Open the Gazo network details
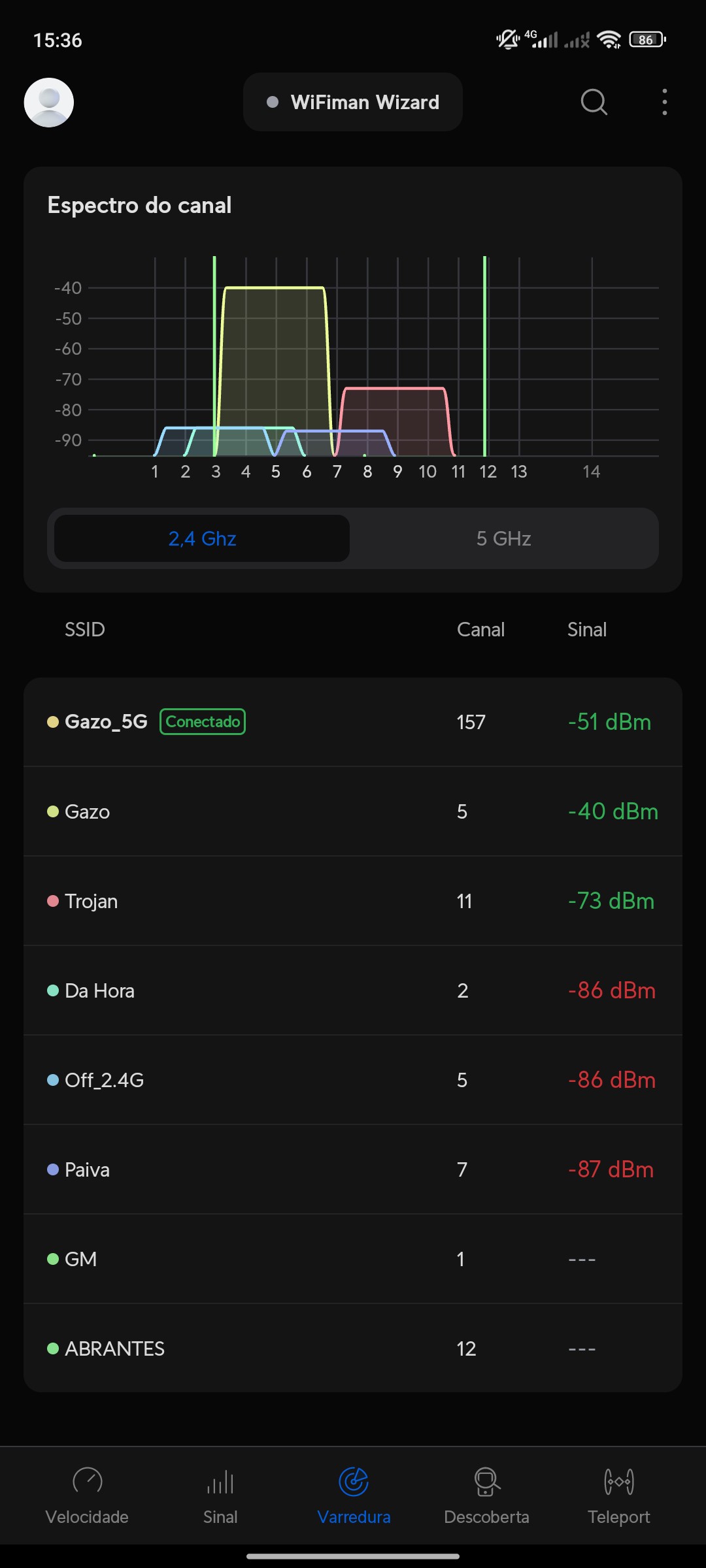 (x=353, y=811)
